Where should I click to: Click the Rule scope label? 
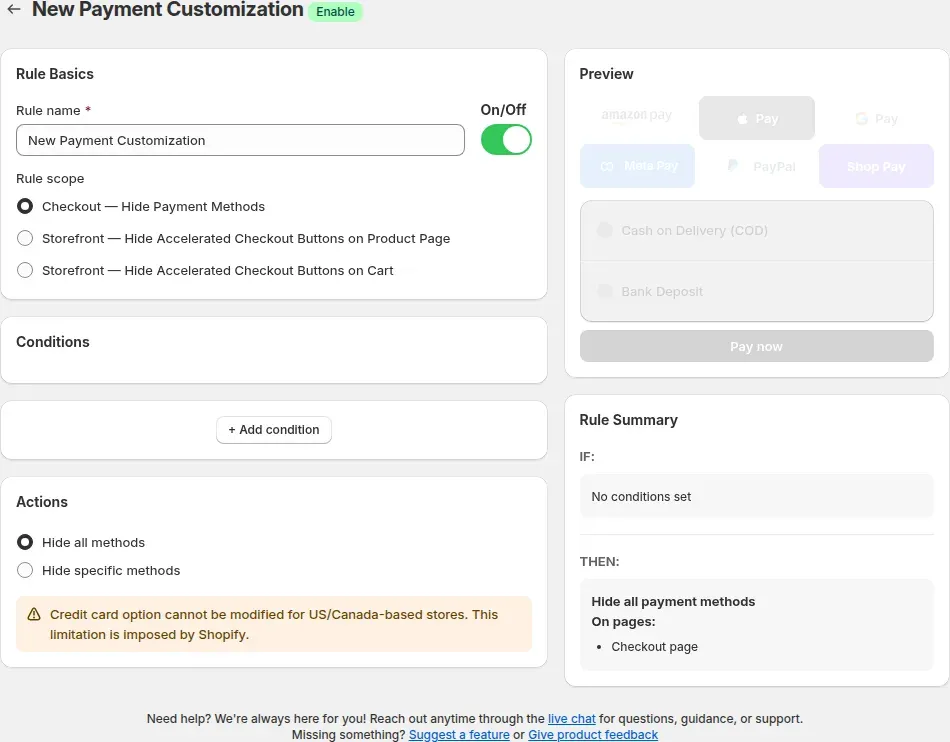click(x=50, y=179)
